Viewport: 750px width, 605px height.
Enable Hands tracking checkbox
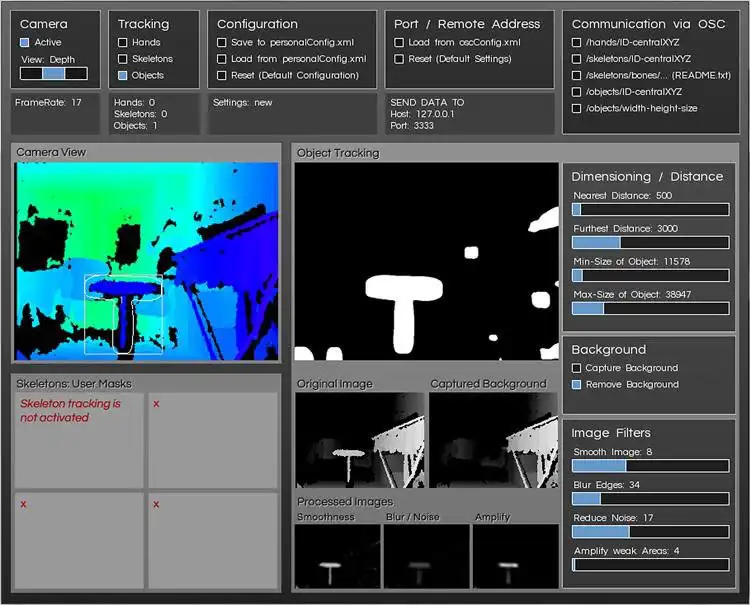pyautogui.click(x=122, y=43)
